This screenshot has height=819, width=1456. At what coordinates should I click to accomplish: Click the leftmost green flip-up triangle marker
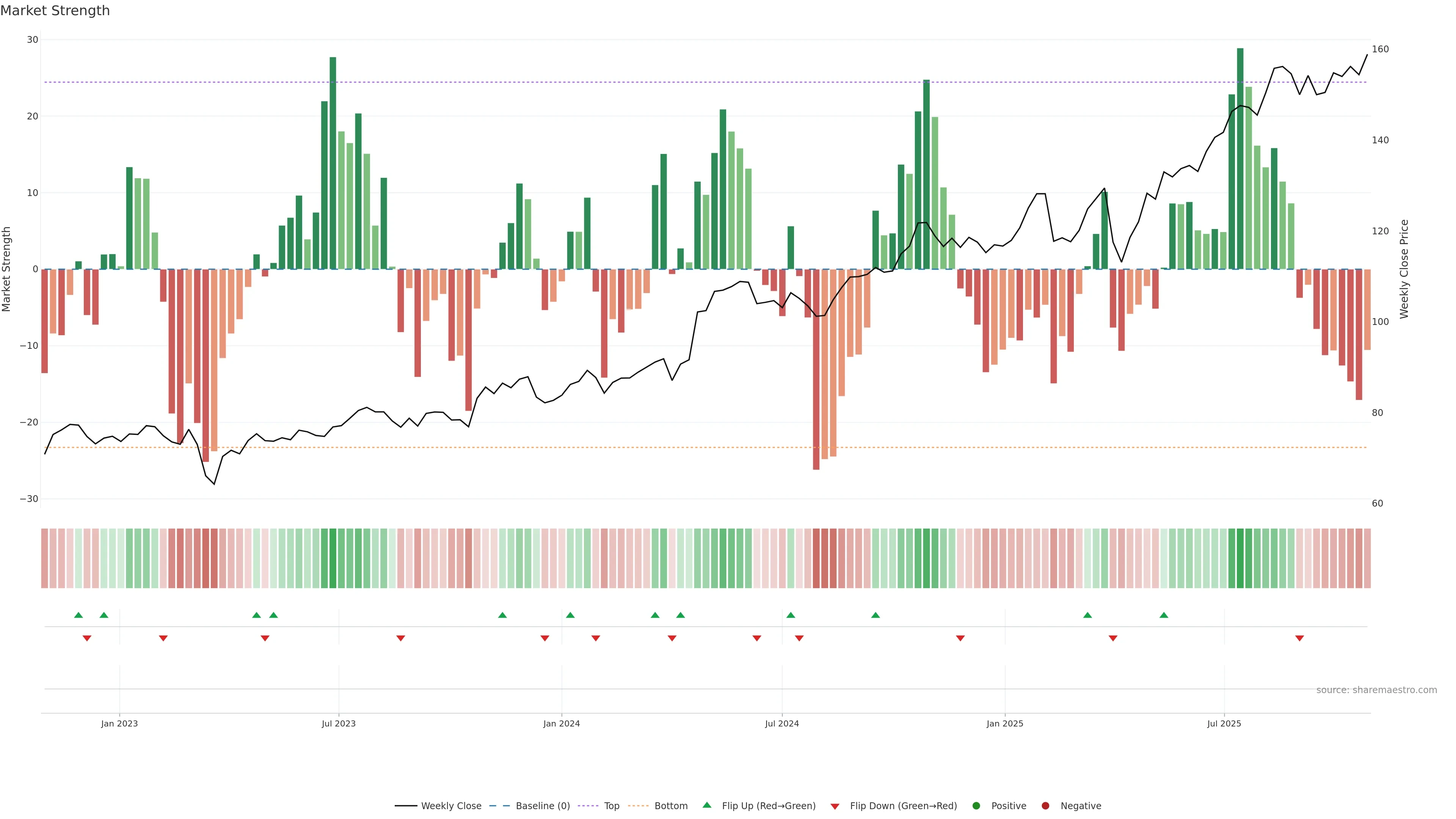tap(78, 615)
